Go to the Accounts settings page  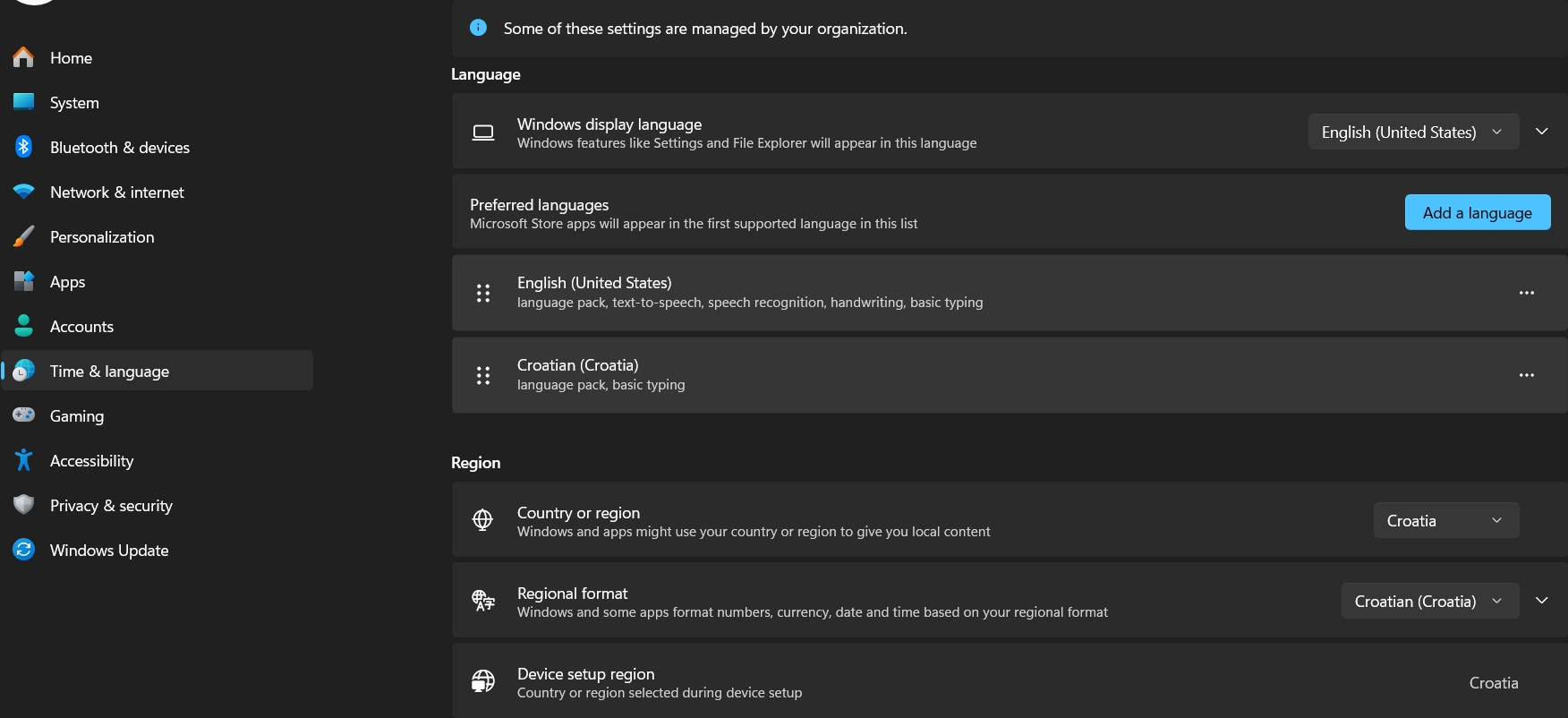81,327
